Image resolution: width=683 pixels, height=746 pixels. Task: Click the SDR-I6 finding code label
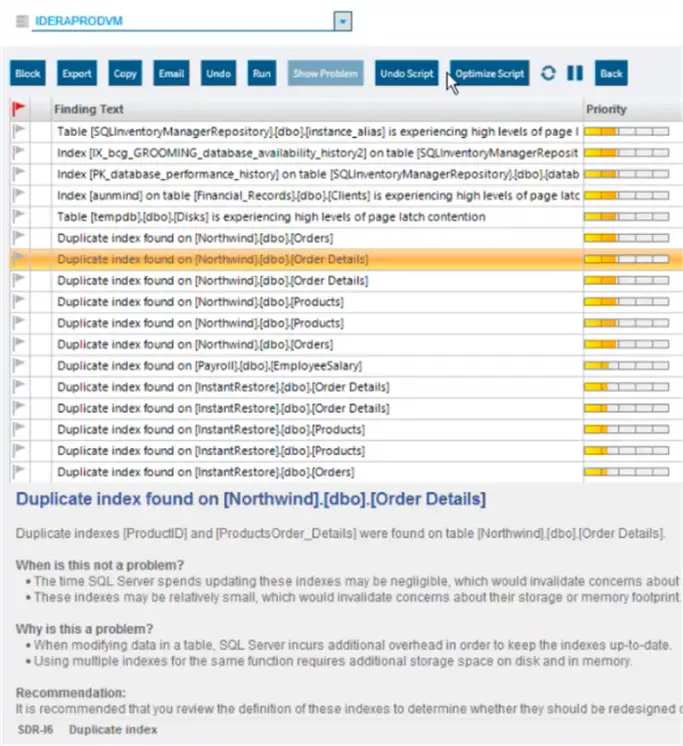[x=35, y=729]
